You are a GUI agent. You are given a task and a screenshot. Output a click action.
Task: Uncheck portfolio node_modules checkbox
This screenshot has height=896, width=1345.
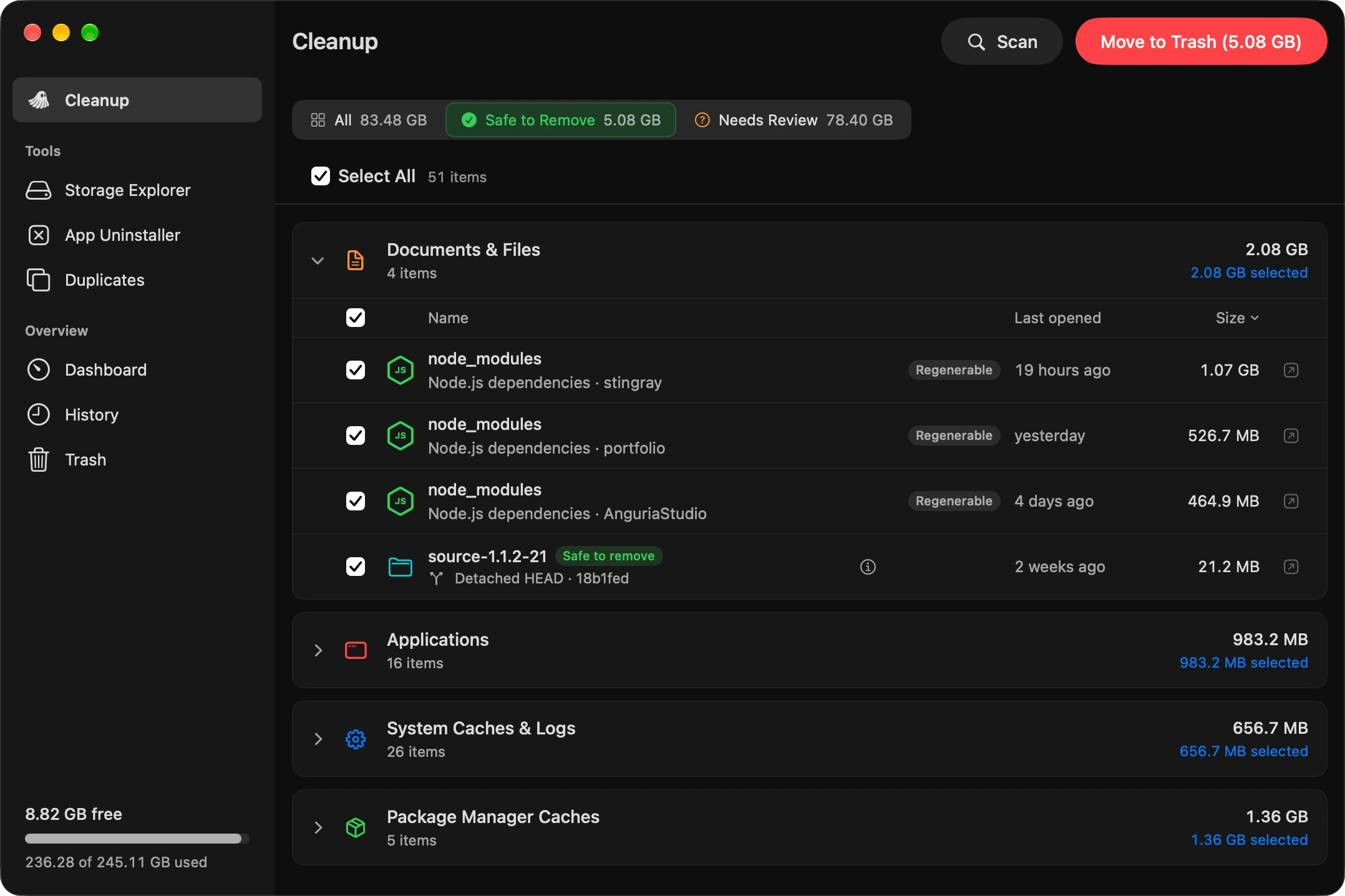pos(356,436)
